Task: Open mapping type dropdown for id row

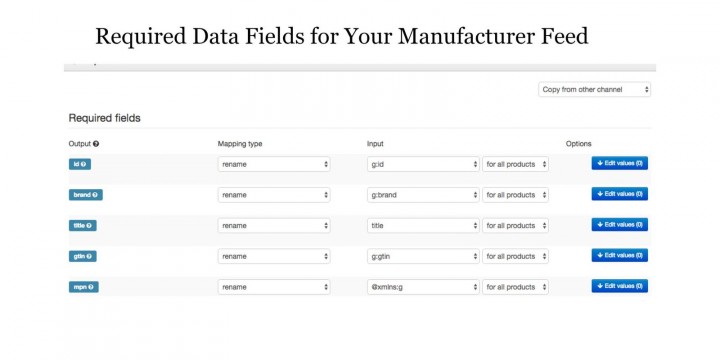Action: [x=274, y=164]
